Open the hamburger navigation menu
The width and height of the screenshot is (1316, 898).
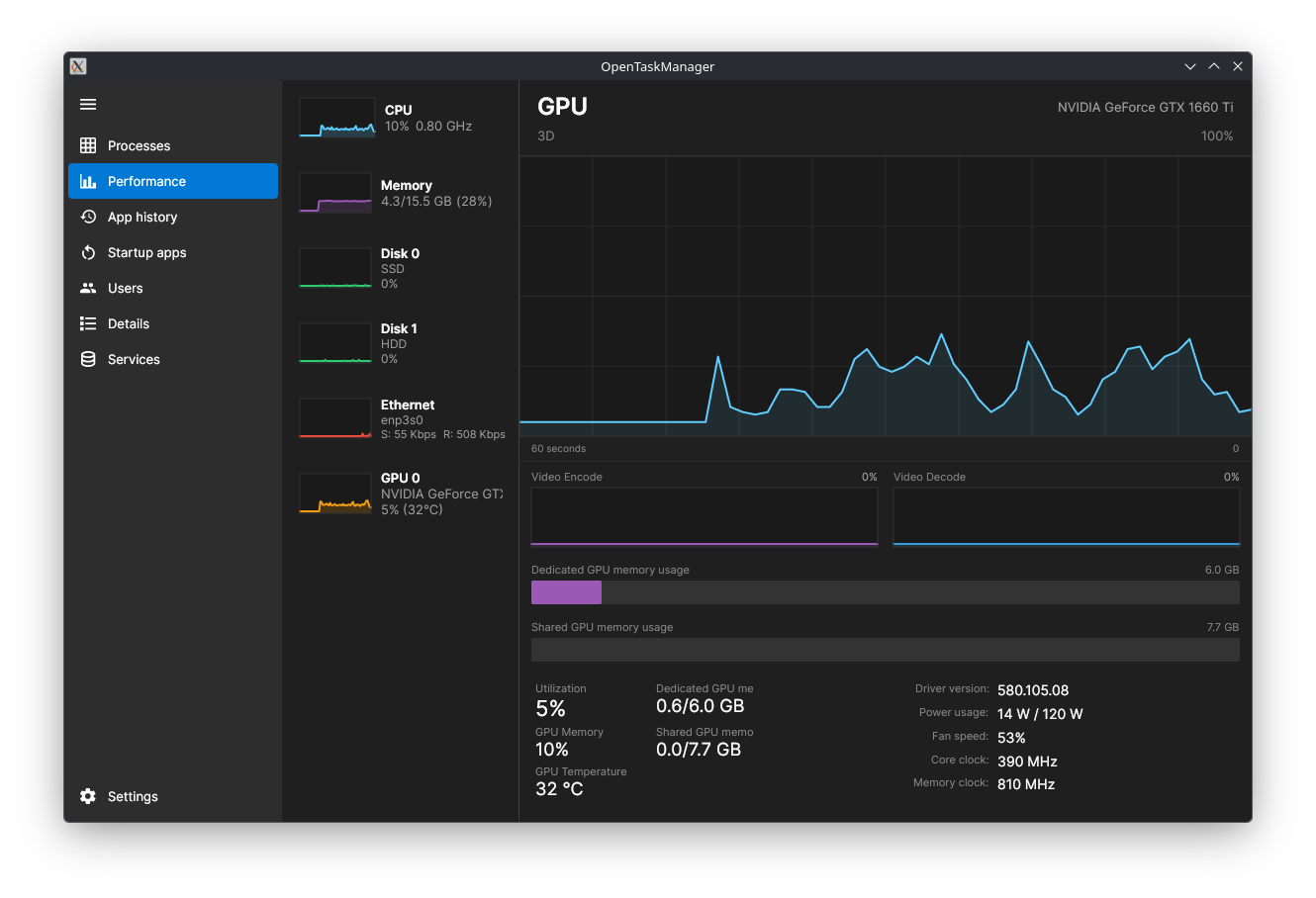pyautogui.click(x=88, y=104)
